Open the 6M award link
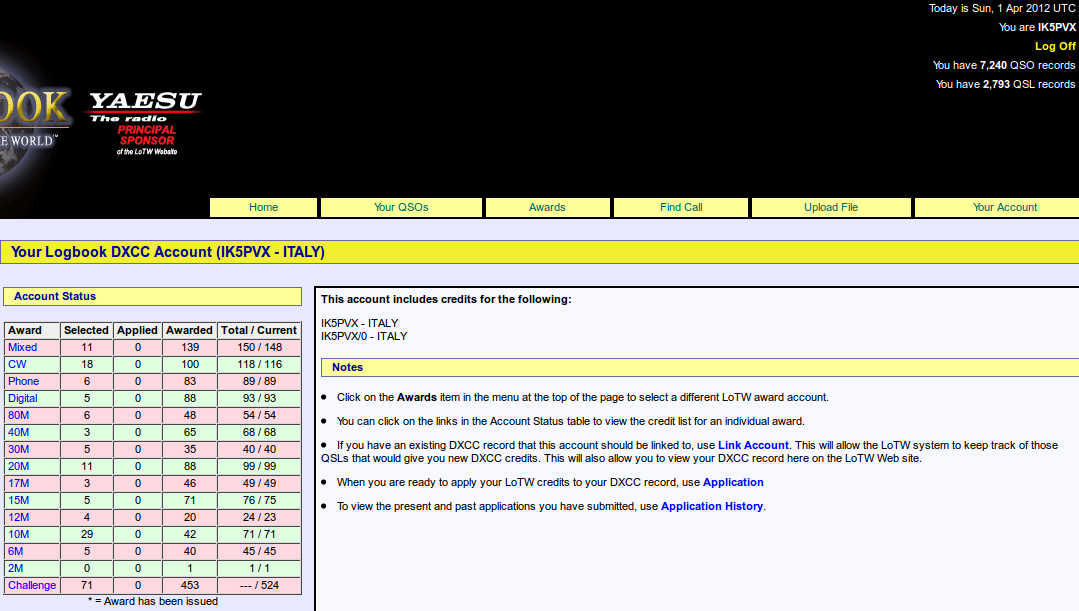This screenshot has width=1079, height=611. click(x=16, y=551)
